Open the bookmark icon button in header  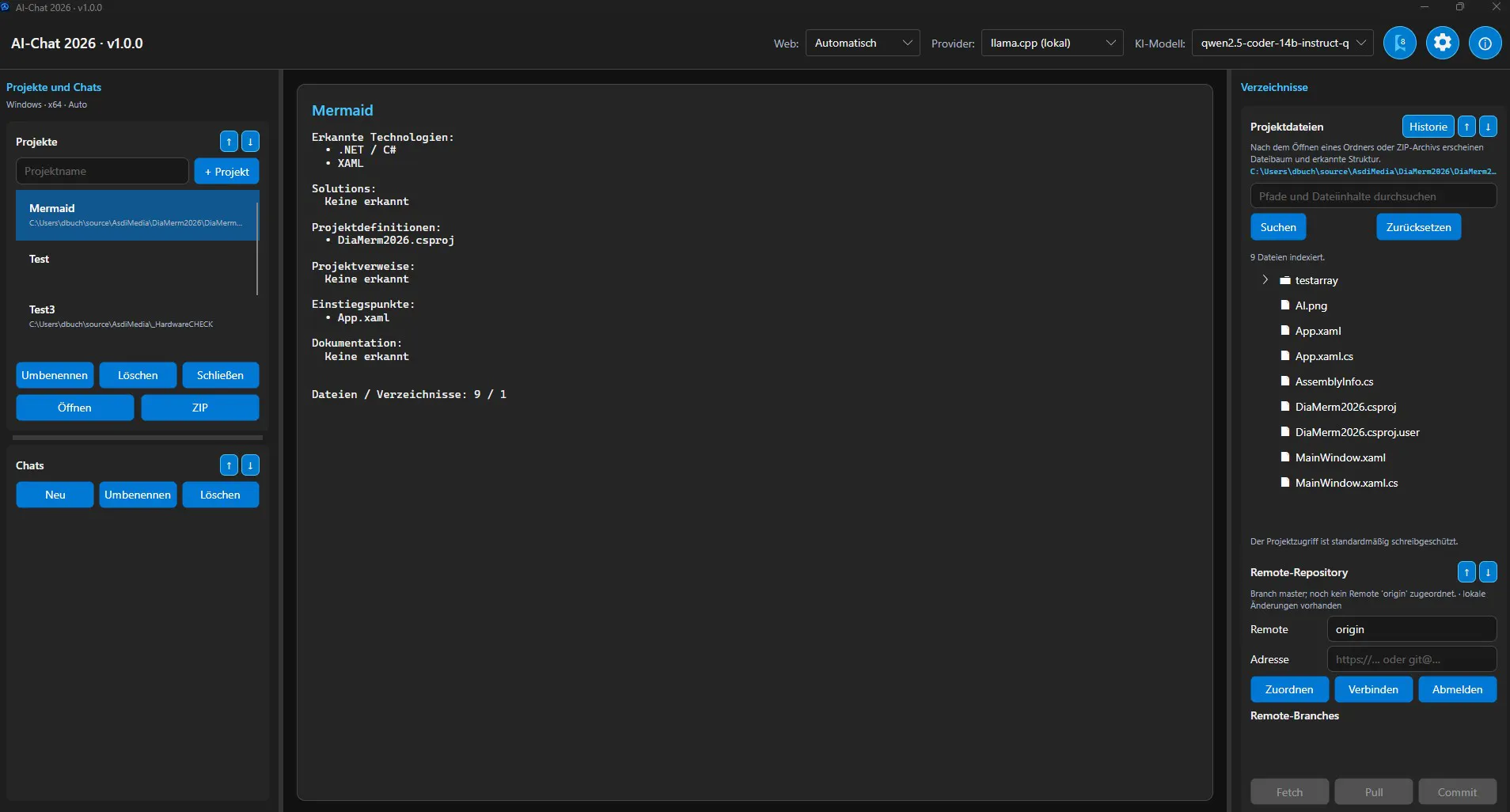[x=1399, y=43]
